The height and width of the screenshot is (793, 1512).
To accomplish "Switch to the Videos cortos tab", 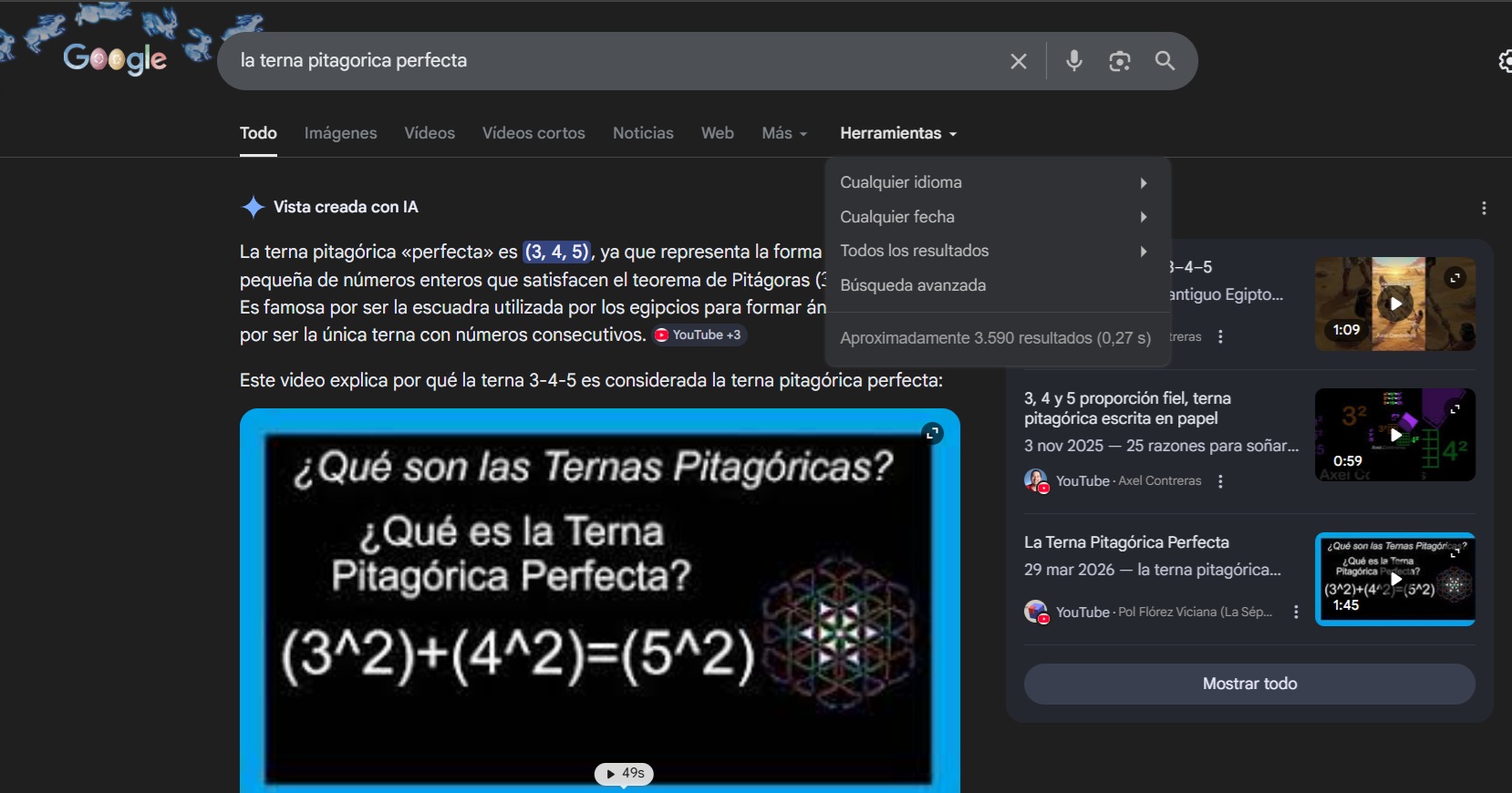I will coord(533,133).
